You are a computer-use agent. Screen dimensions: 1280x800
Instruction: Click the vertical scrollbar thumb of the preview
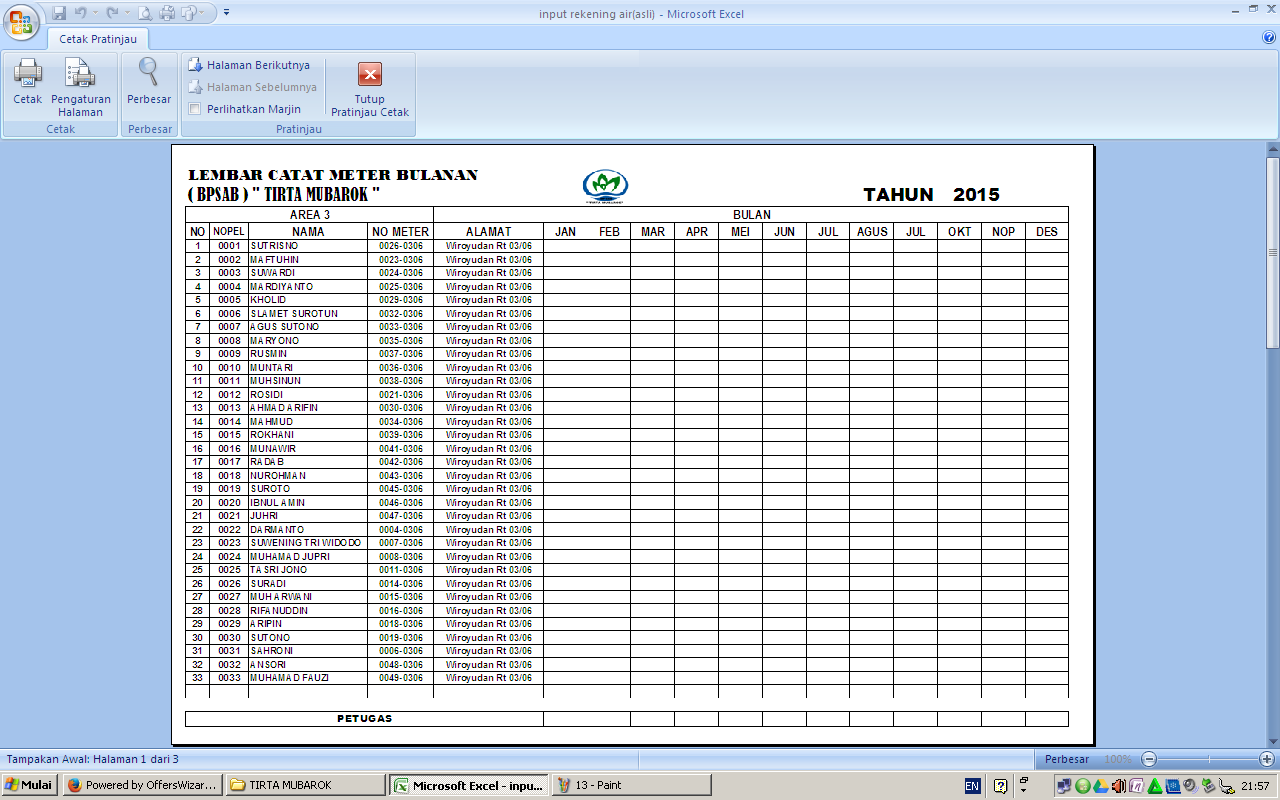pyautogui.click(x=1272, y=253)
